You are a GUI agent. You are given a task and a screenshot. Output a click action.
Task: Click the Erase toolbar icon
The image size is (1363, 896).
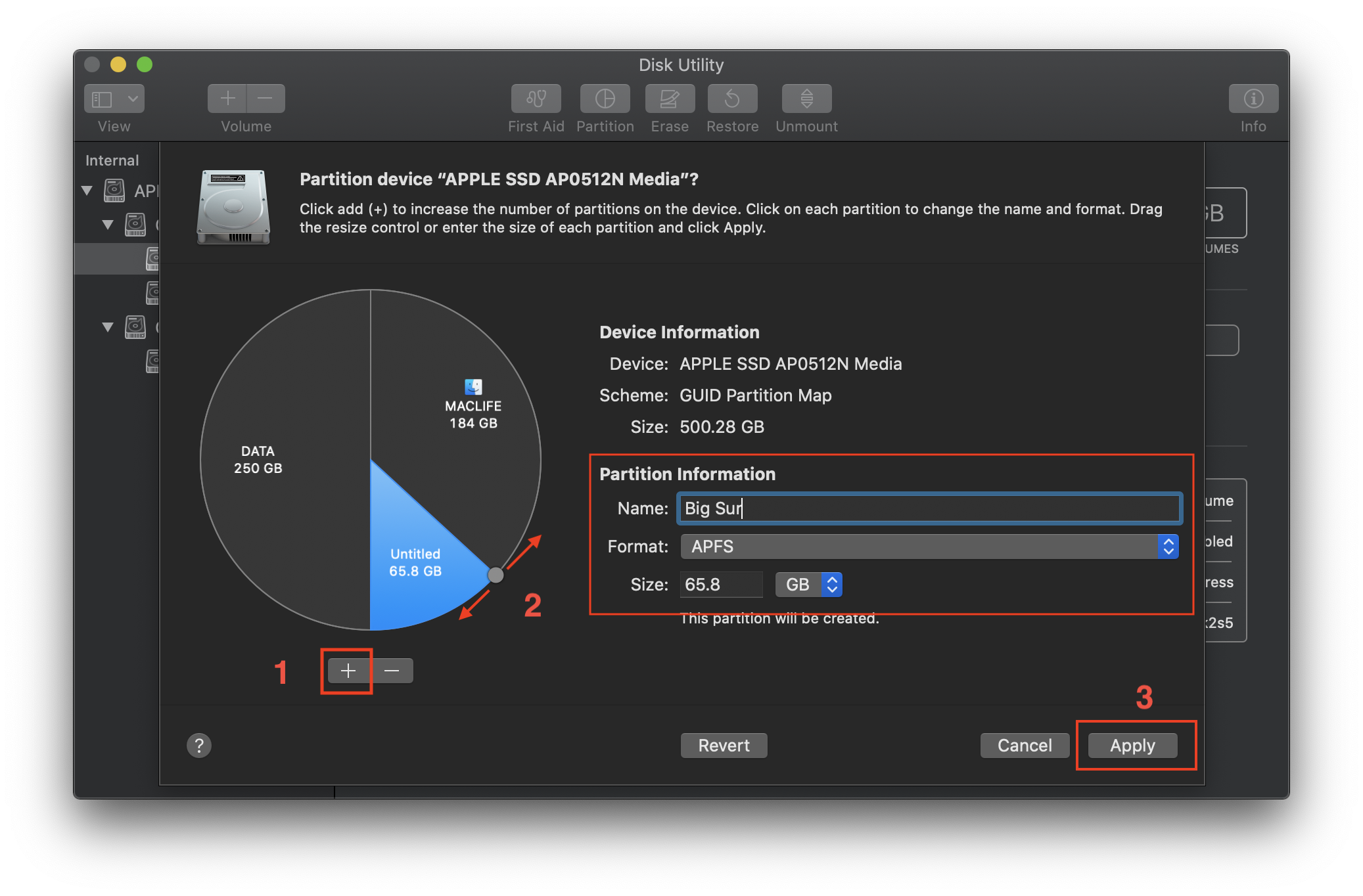[669, 99]
